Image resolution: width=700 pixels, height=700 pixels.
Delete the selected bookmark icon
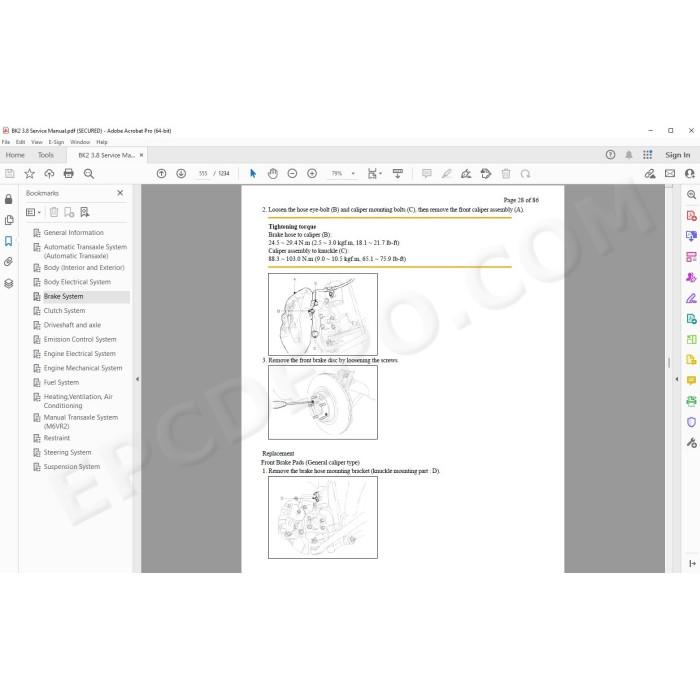point(54,212)
